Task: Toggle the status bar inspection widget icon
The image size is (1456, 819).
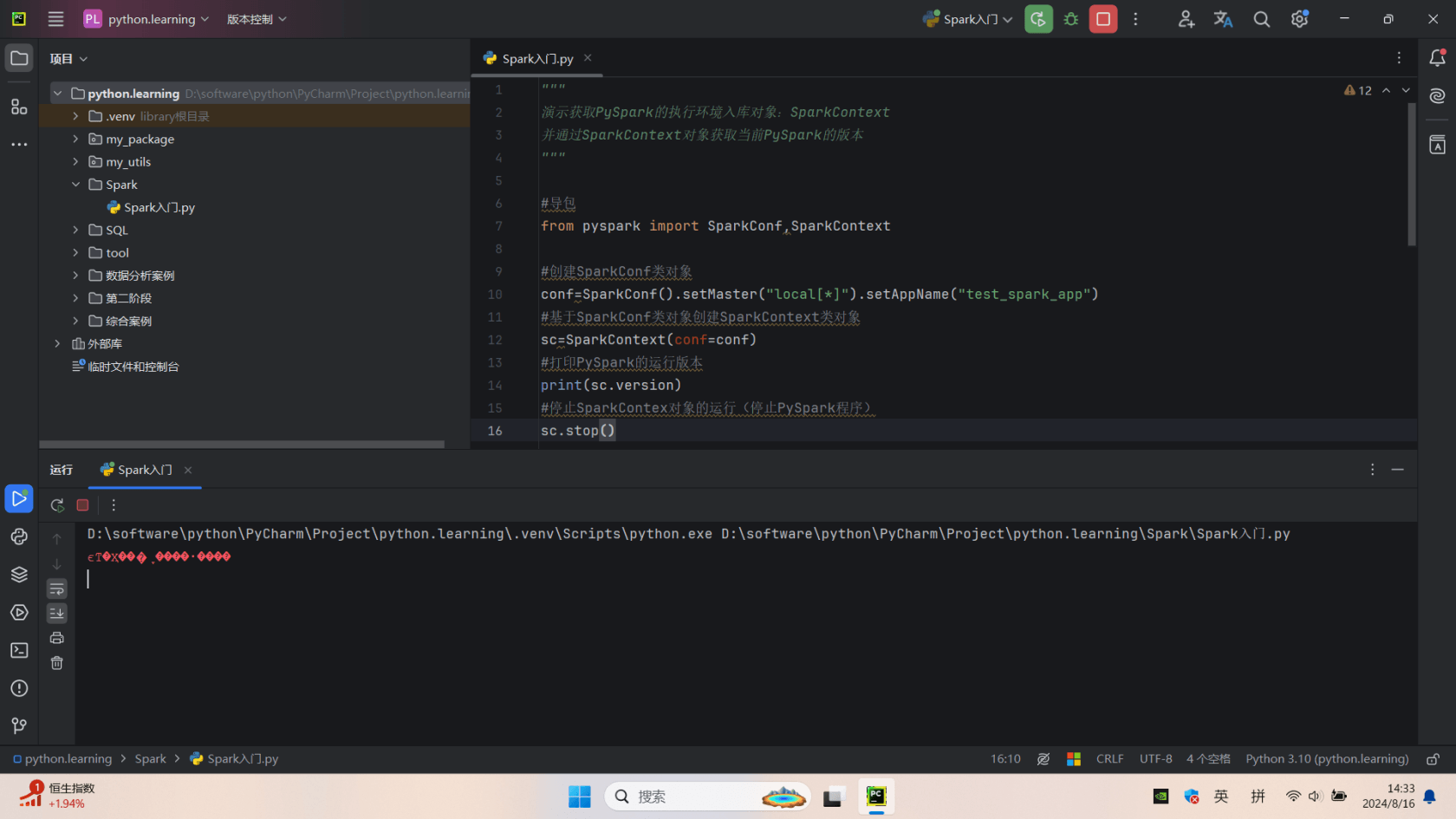Action: (1043, 759)
